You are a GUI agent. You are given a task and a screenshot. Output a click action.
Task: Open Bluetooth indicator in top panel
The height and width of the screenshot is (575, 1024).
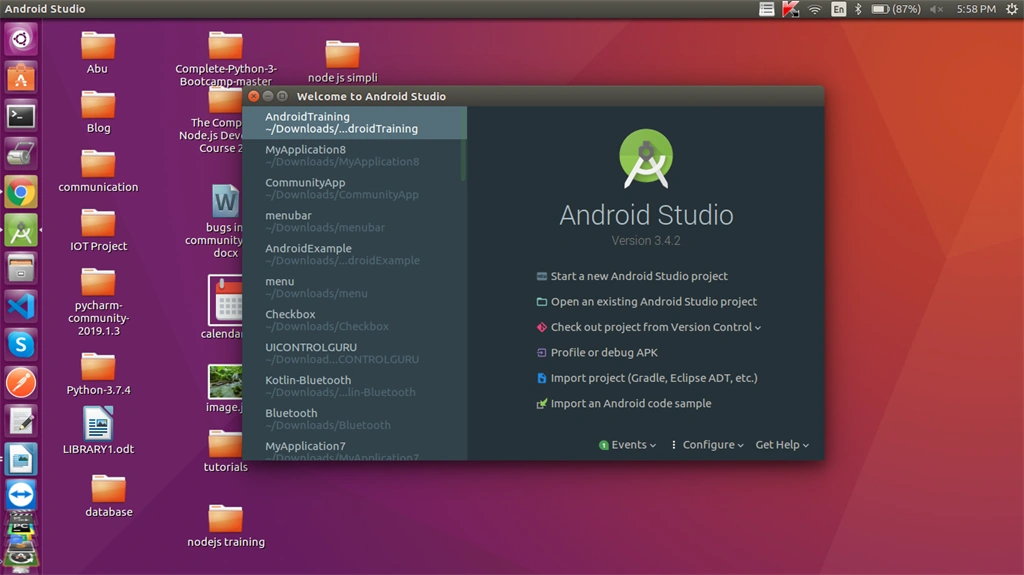[858, 9]
